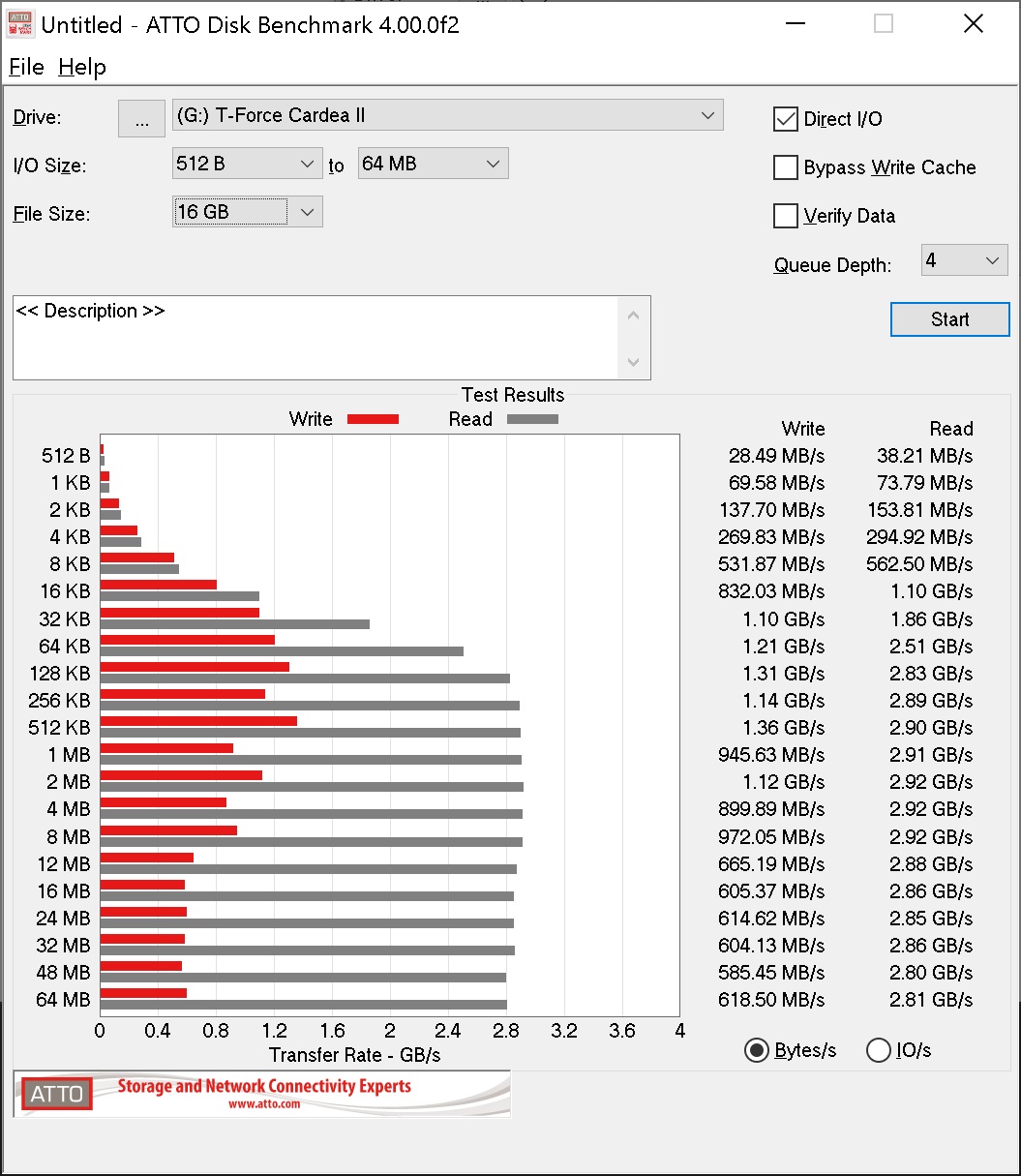Maximize the ATTO Disk Benchmark window
This screenshot has height=1176, width=1021.
pyautogui.click(x=883, y=24)
